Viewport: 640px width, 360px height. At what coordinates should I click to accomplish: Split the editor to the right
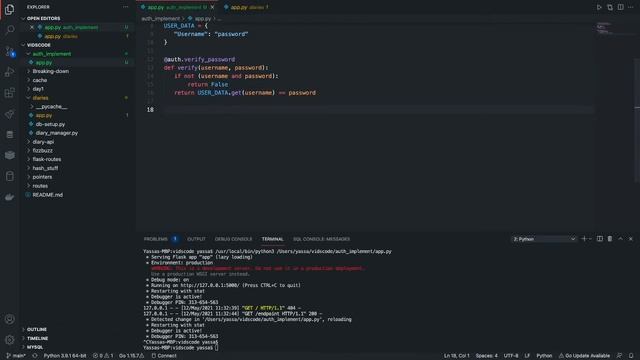coord(620,7)
